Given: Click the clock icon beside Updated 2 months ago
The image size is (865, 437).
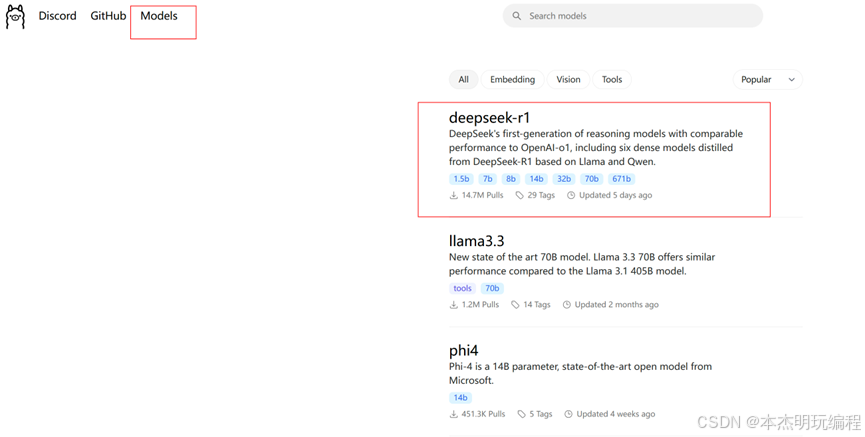Looking at the screenshot, I should coord(567,305).
